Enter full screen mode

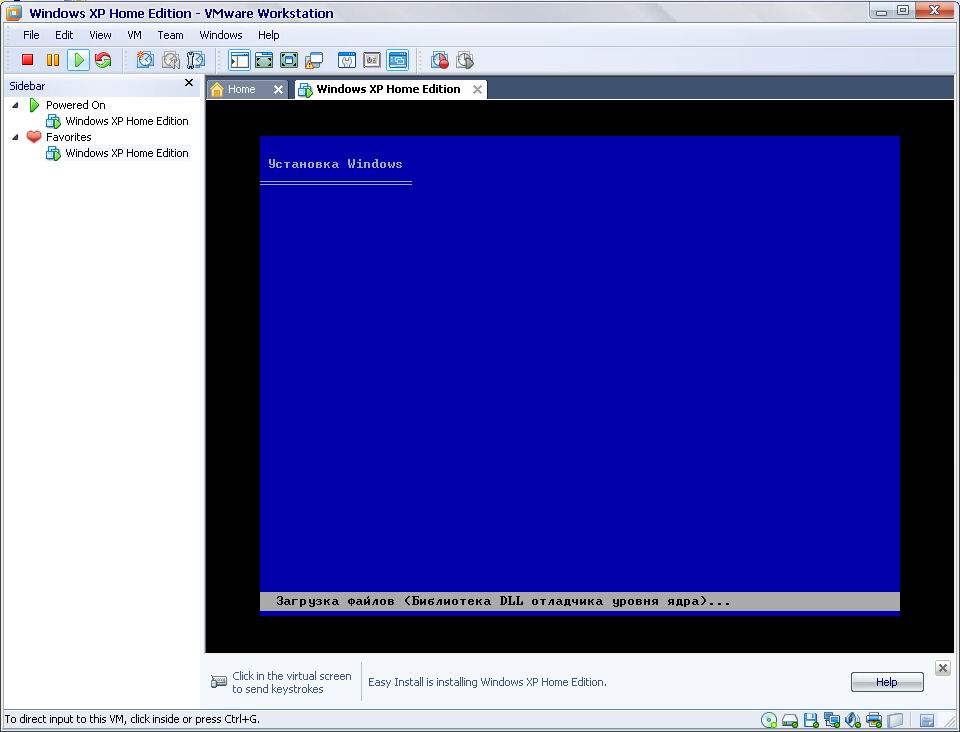[289, 60]
